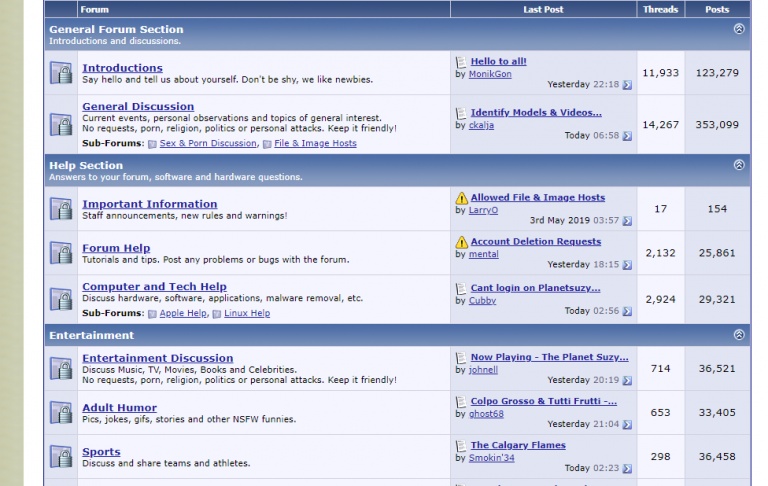The height and width of the screenshot is (486, 768).
Task: Click go-to-last-post arrow beside Yesterday 21:04
Action: click(627, 424)
